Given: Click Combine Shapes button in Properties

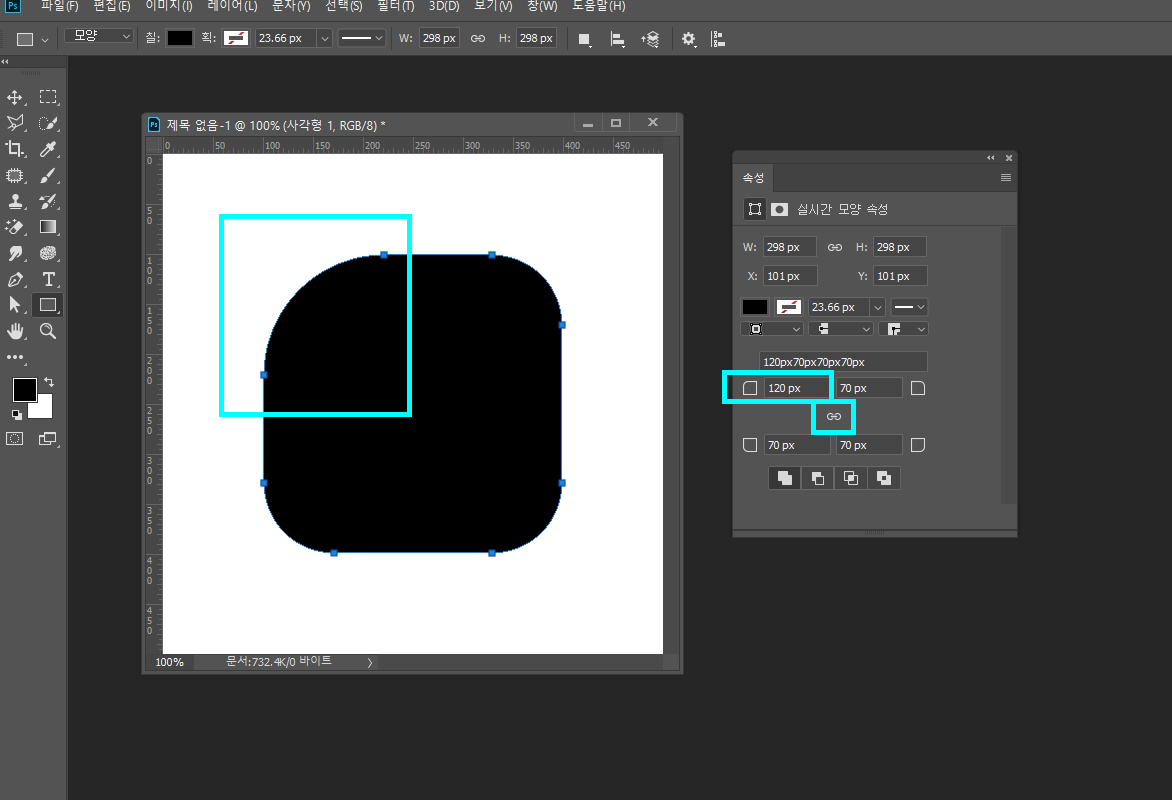Looking at the screenshot, I should [x=785, y=479].
